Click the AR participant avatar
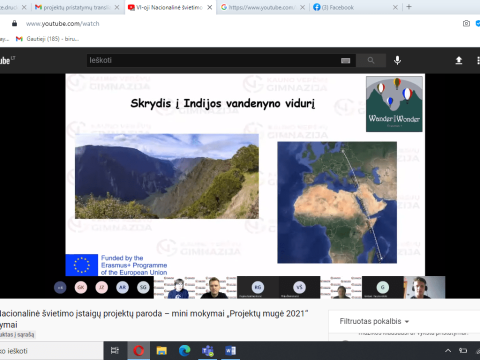 coord(123,287)
